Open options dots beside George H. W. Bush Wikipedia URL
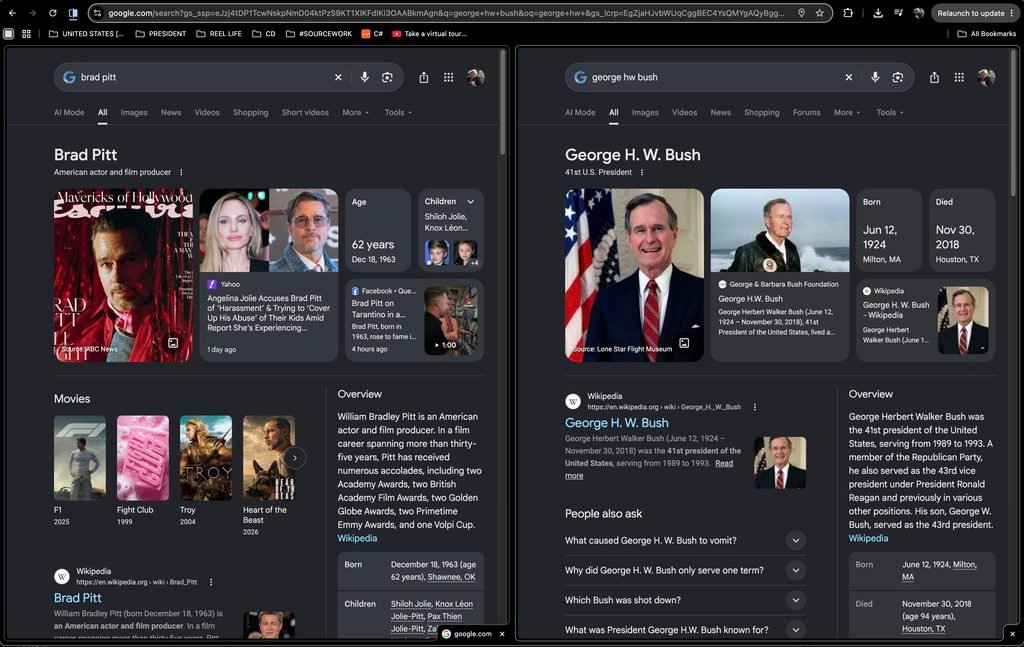Screen dimensions: 1024x647 tap(755, 407)
